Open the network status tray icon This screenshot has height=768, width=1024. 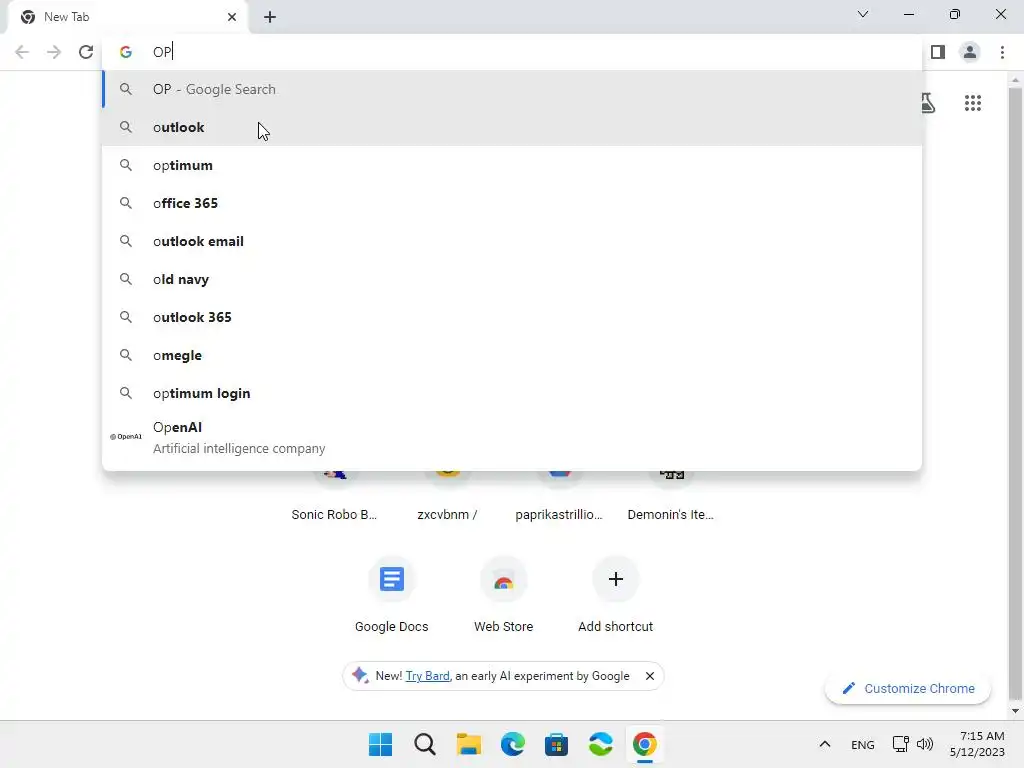901,744
